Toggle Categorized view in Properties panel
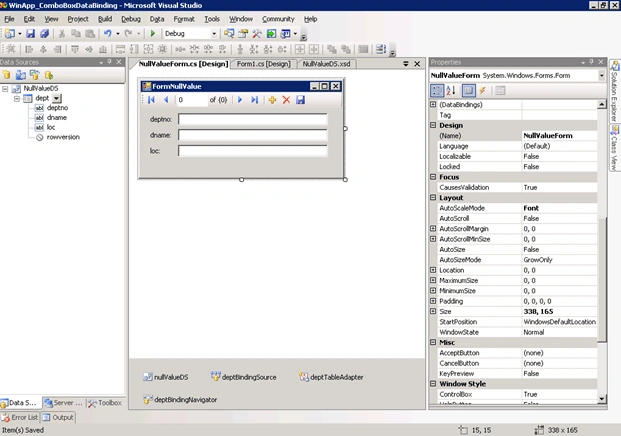The height and width of the screenshot is (436, 621). [x=437, y=91]
